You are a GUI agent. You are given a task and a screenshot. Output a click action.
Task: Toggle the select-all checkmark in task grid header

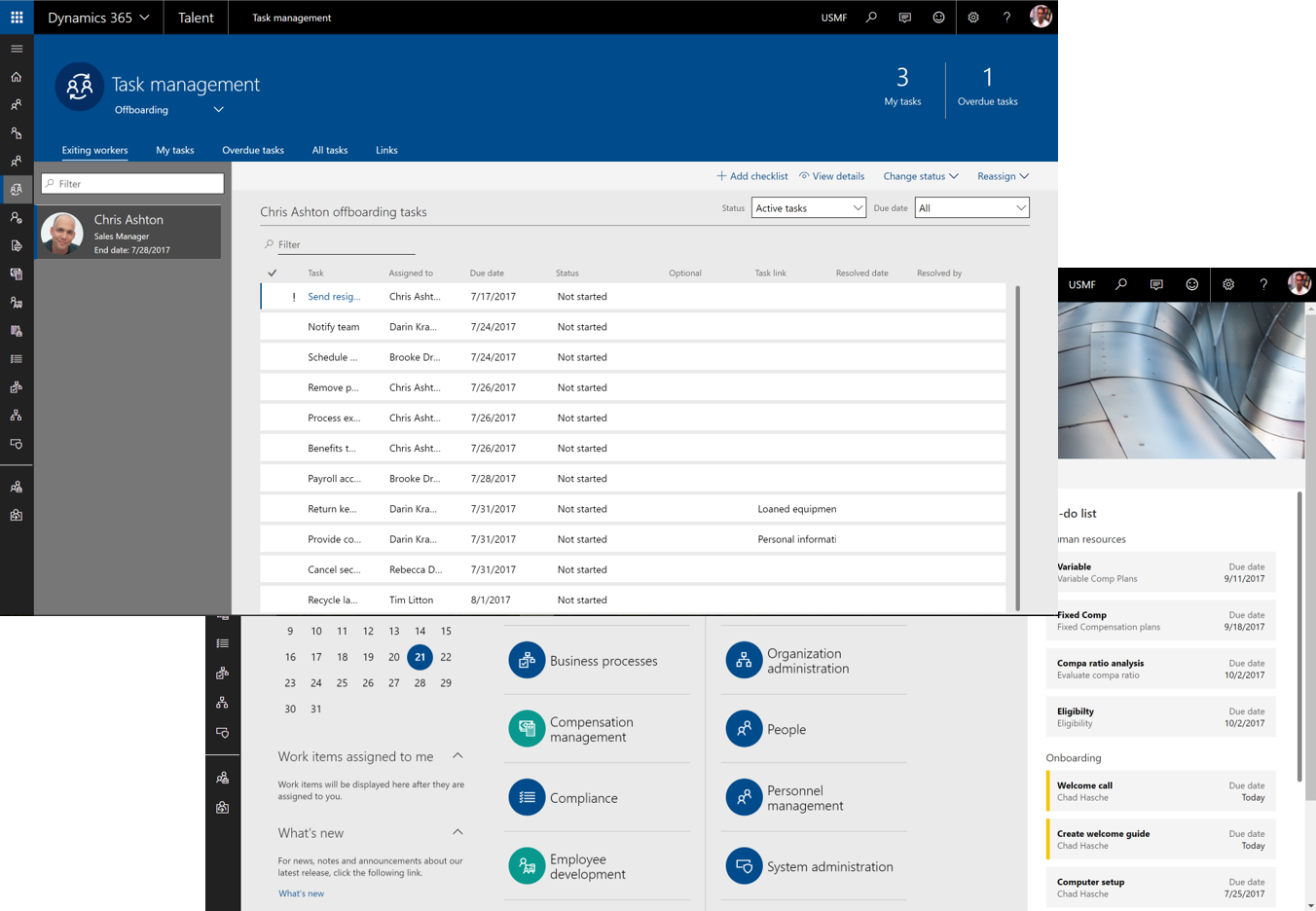(x=273, y=273)
